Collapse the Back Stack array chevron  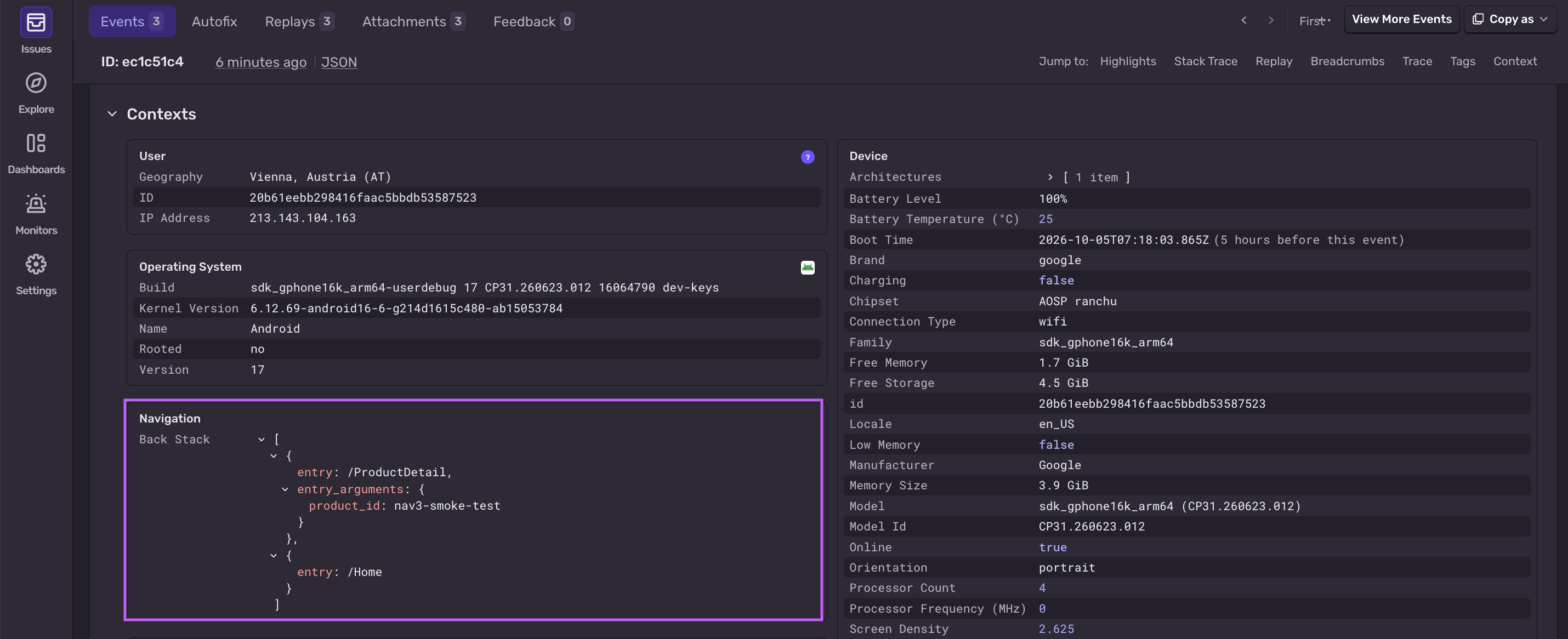[261, 440]
